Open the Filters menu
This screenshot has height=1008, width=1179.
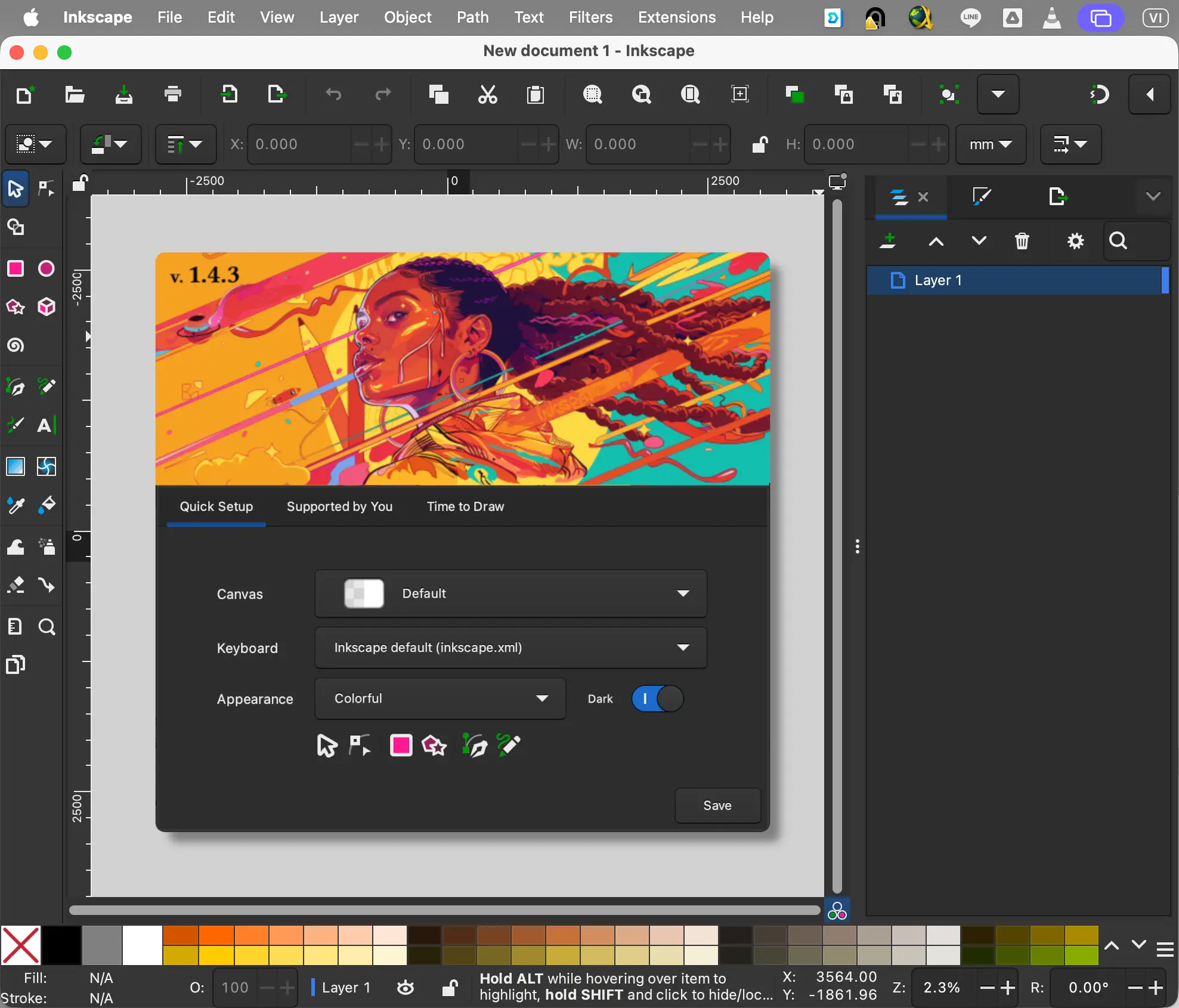click(x=590, y=17)
